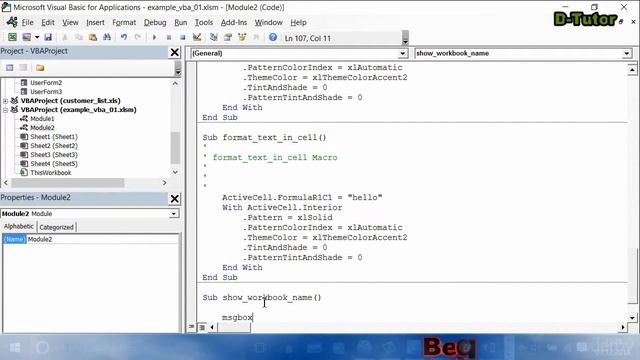Select UserForm2 in project tree

(46, 82)
